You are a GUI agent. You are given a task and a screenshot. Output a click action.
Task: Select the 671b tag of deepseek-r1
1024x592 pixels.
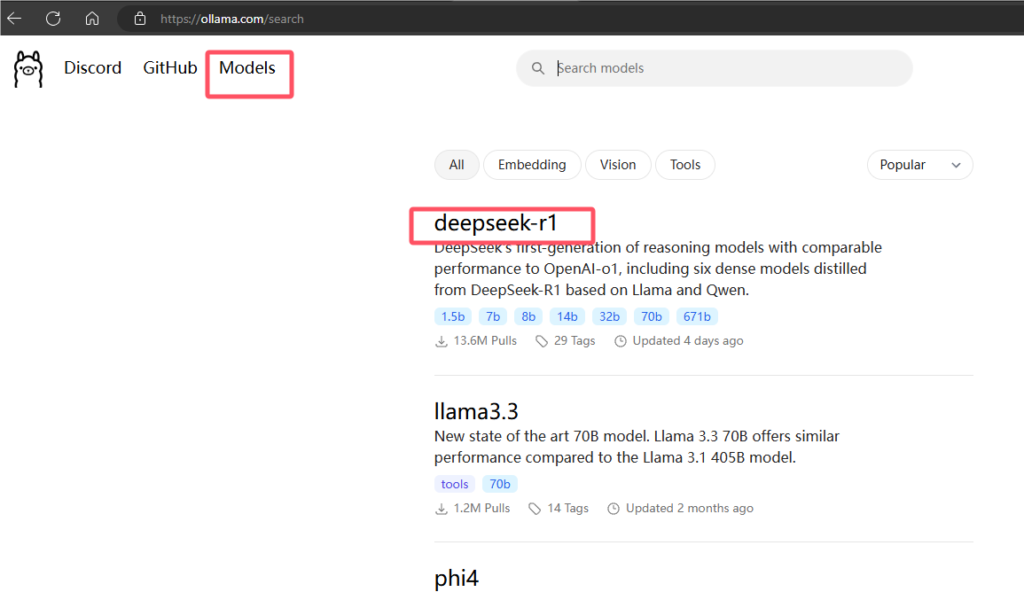(697, 317)
